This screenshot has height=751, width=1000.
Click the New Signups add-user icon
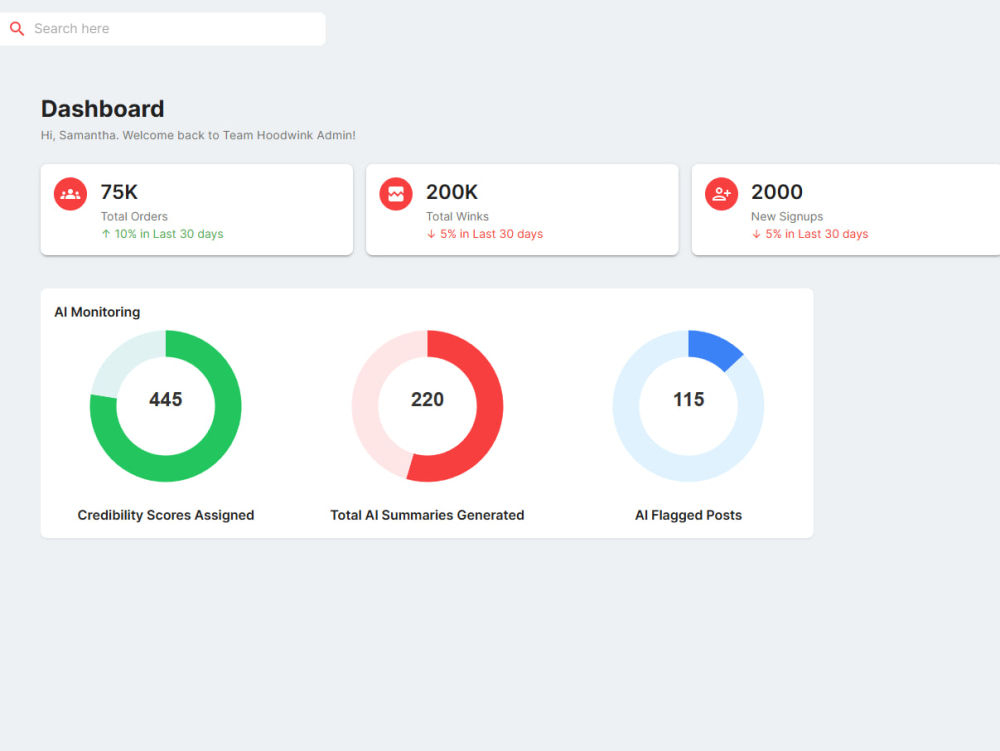click(x=721, y=194)
